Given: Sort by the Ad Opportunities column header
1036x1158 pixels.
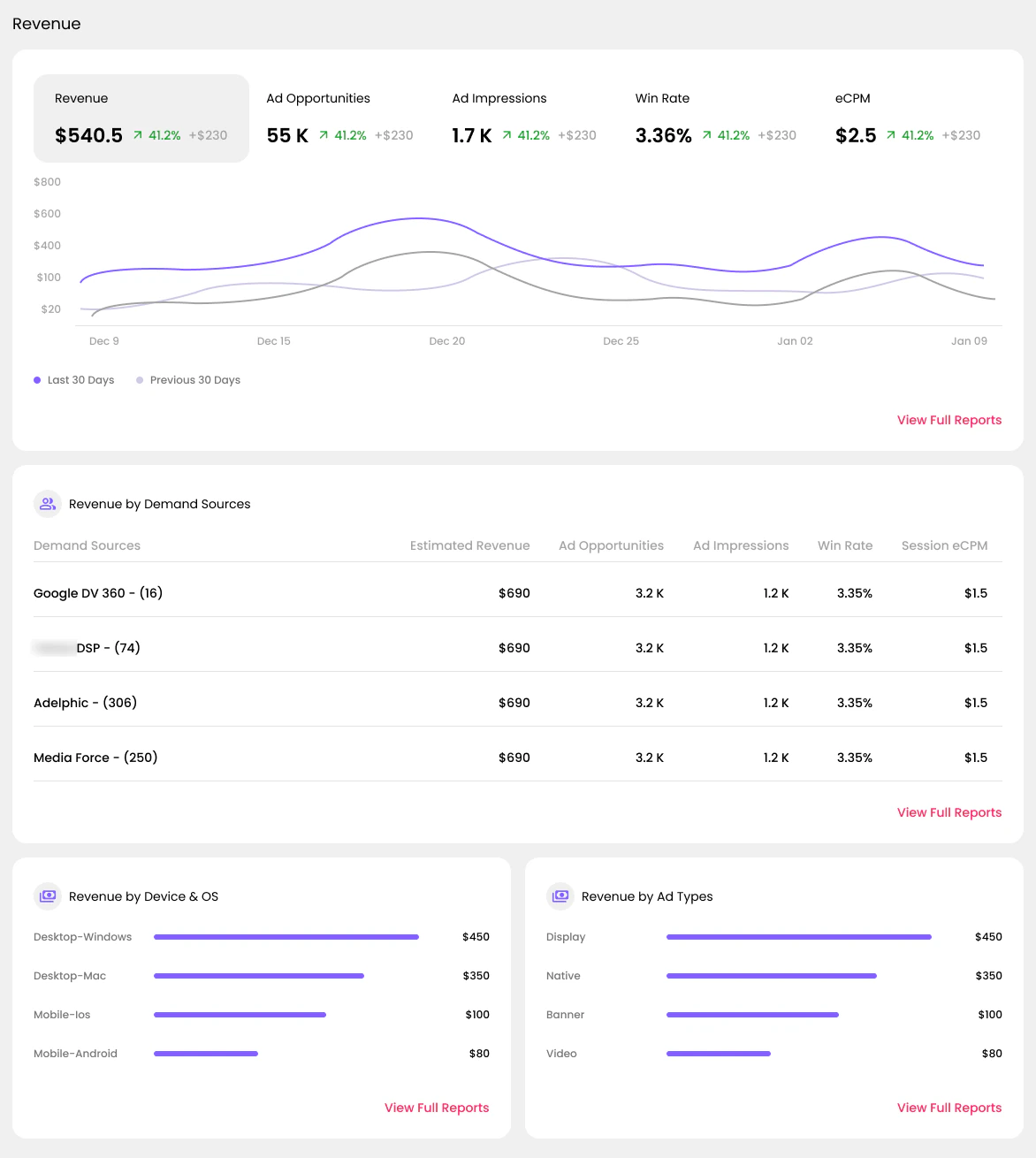Looking at the screenshot, I should coord(611,545).
